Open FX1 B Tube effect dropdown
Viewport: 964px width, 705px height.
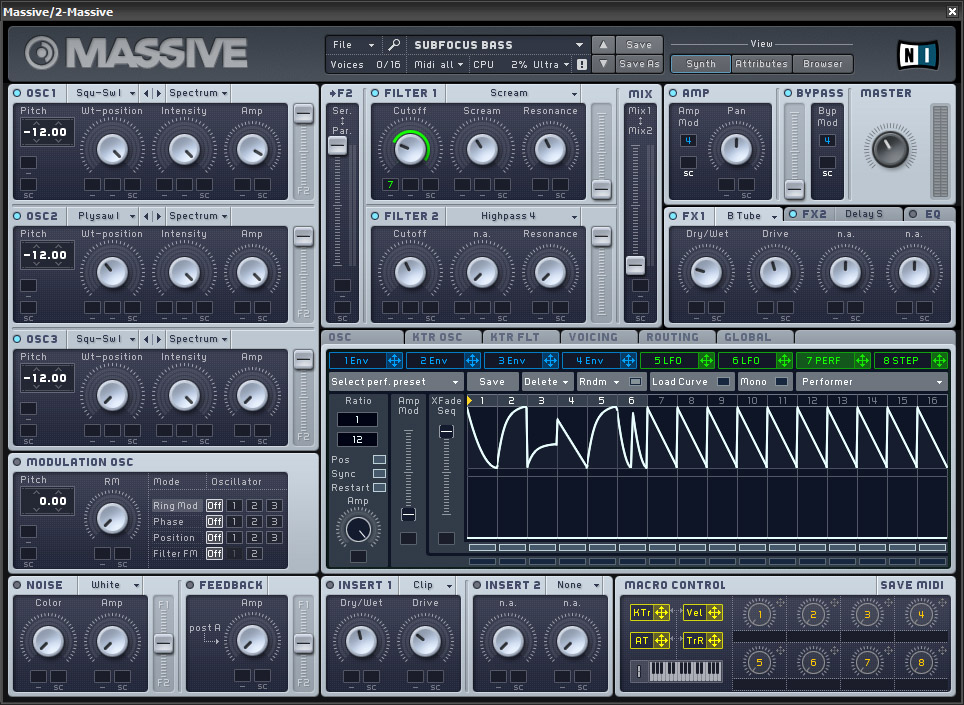point(748,216)
